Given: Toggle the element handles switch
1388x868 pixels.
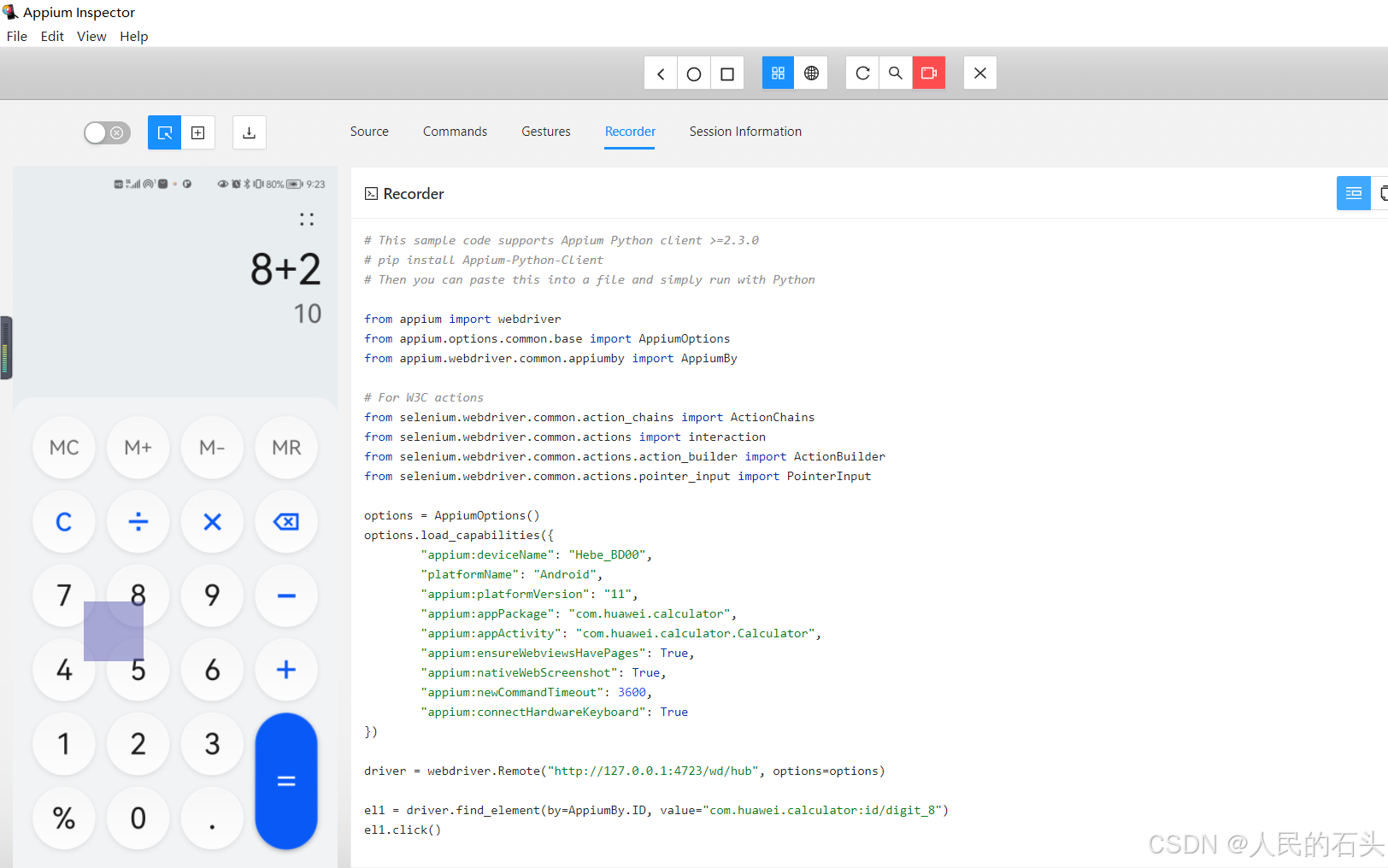Looking at the screenshot, I should 107,132.
